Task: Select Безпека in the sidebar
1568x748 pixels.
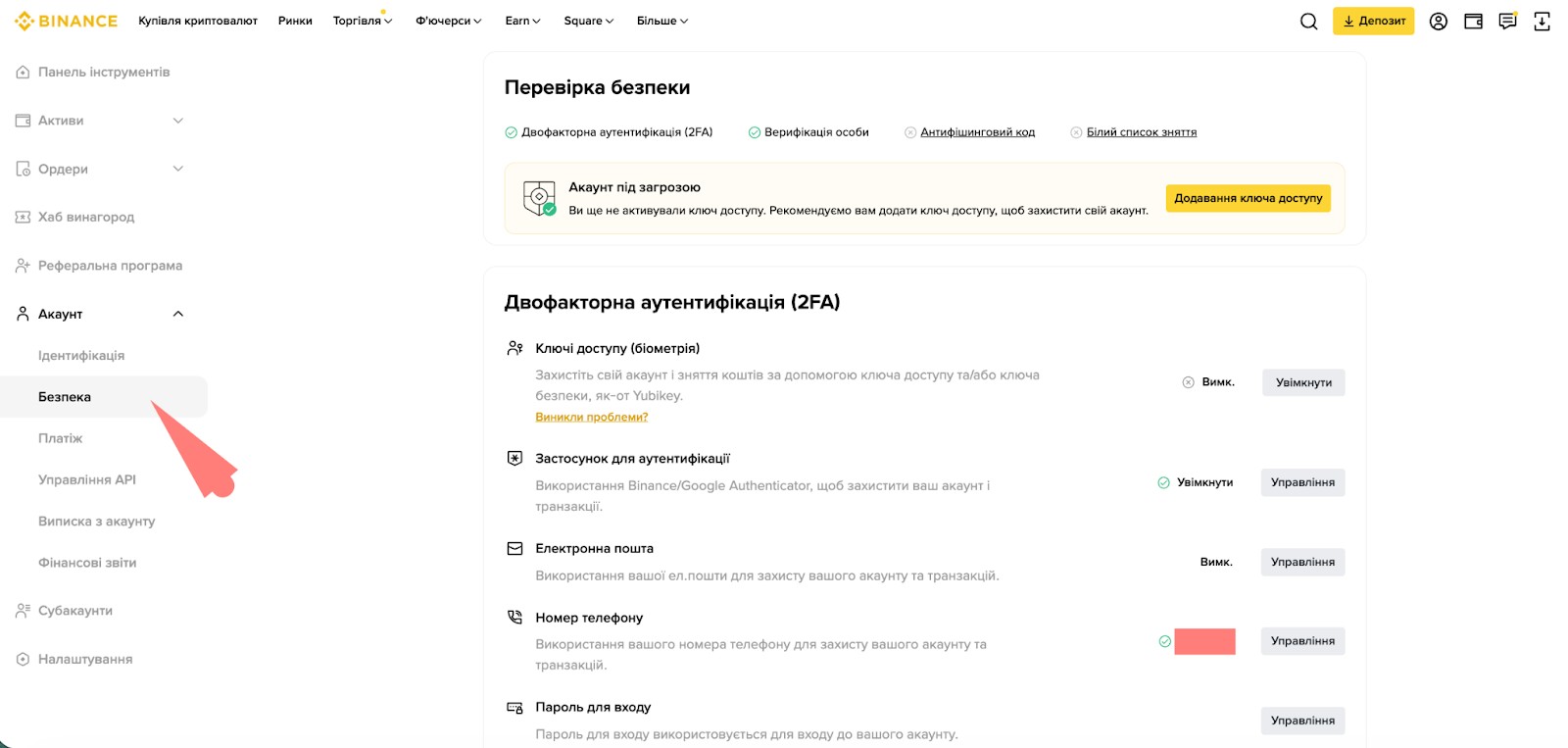Action: point(104,397)
